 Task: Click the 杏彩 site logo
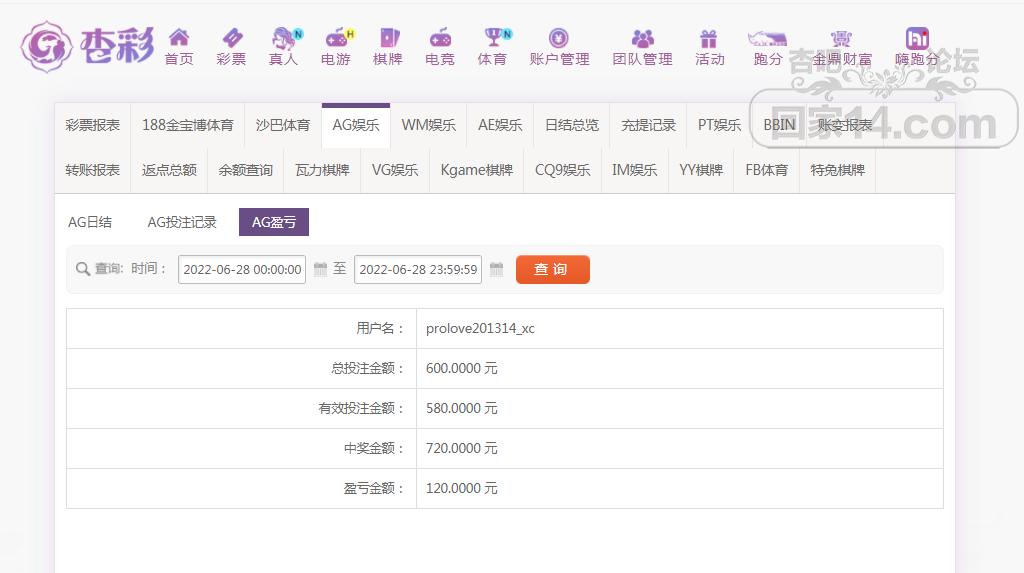[x=87, y=45]
